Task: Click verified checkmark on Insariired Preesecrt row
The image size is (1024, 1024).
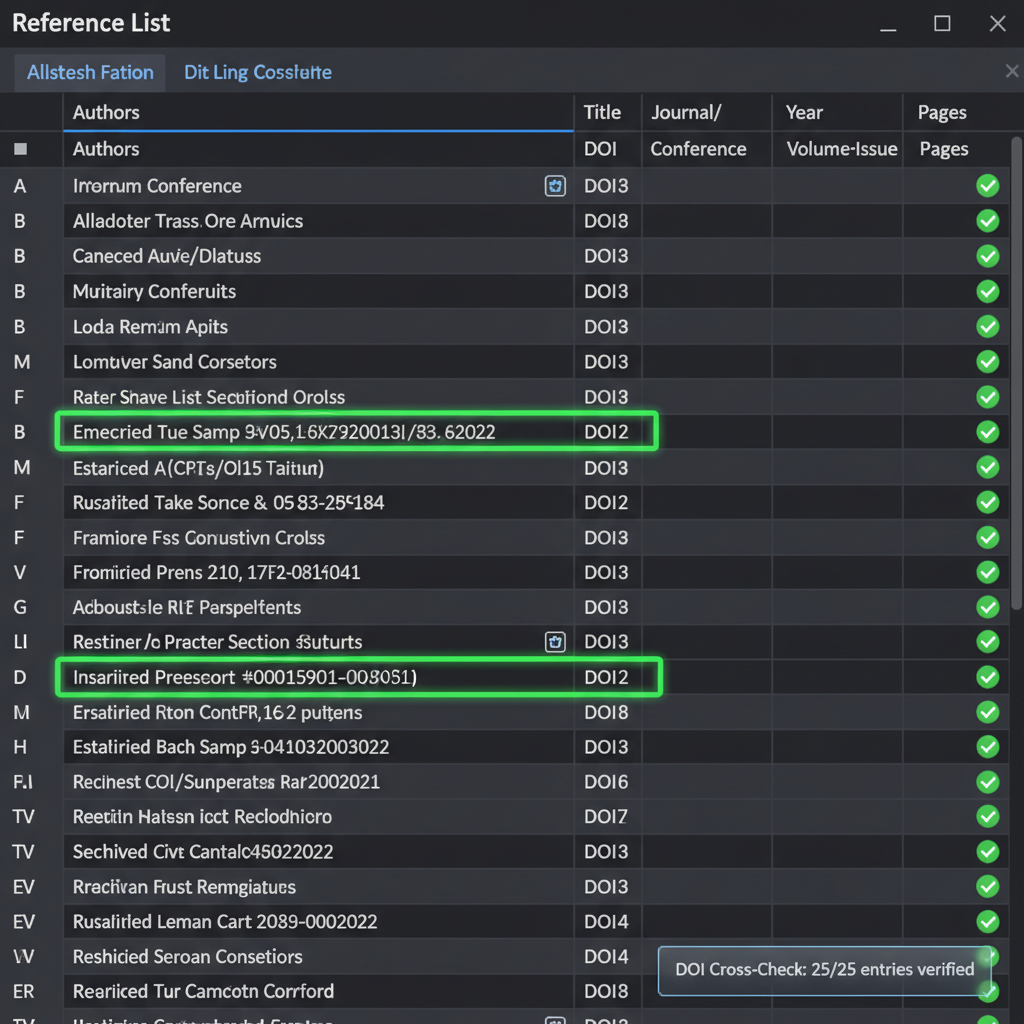Action: (987, 677)
